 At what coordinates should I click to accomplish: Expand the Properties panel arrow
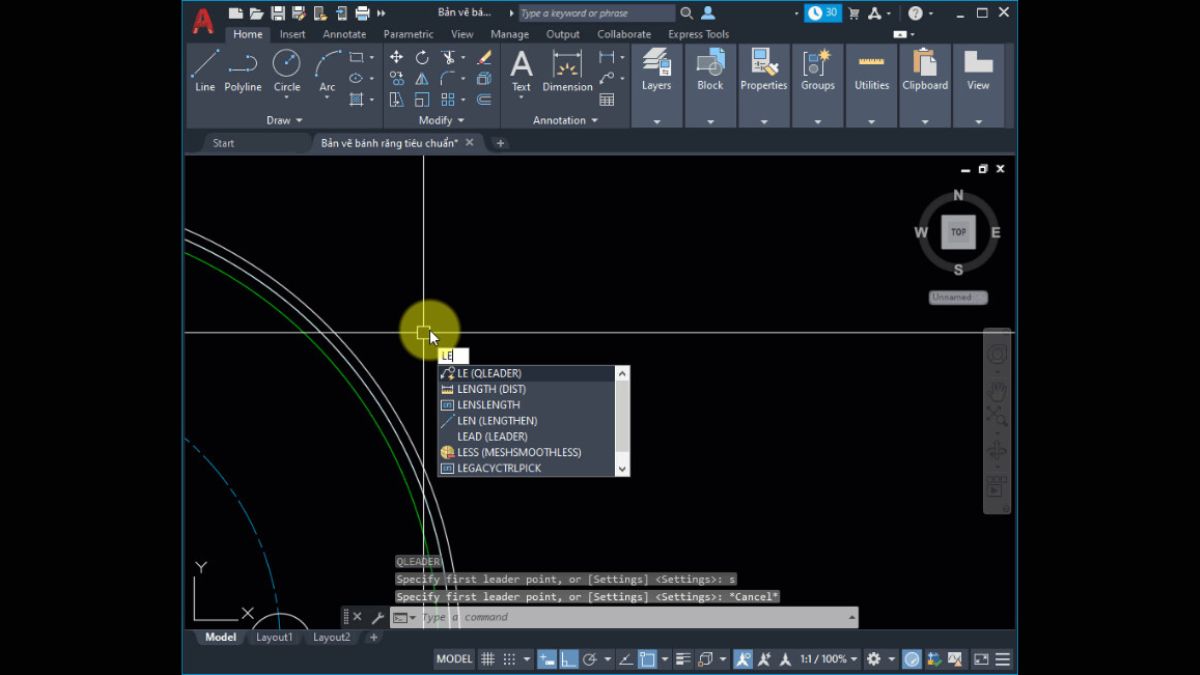click(764, 122)
